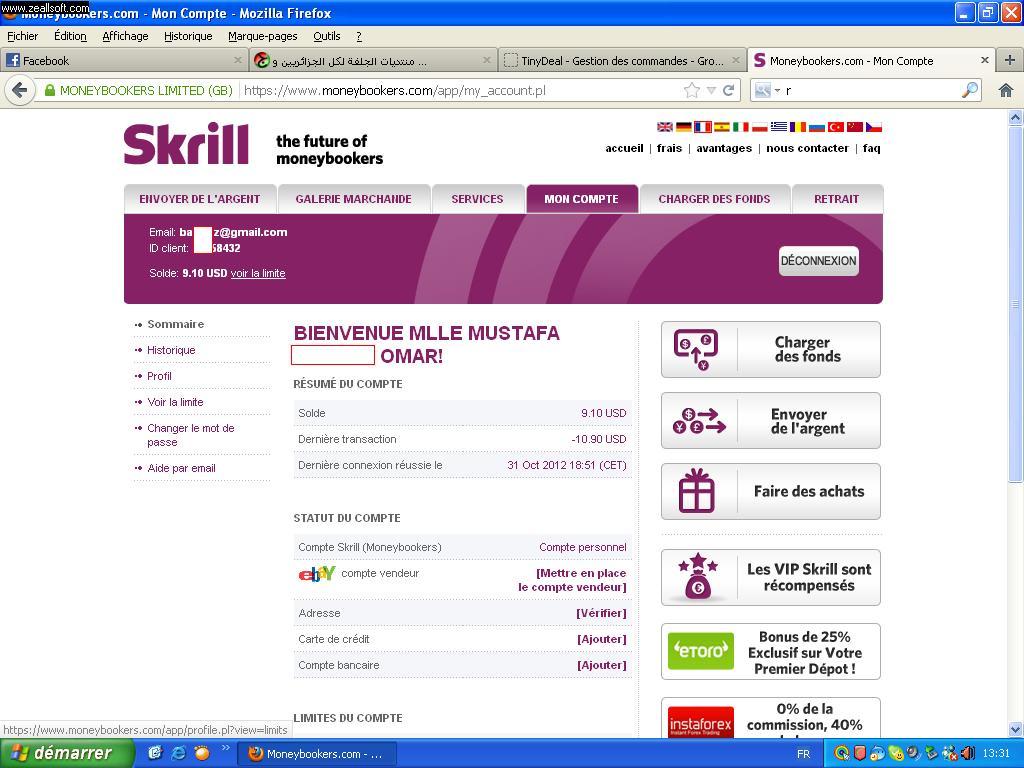Switch to the Facebook tab
Image resolution: width=1024 pixels, height=768 pixels.
(x=124, y=61)
